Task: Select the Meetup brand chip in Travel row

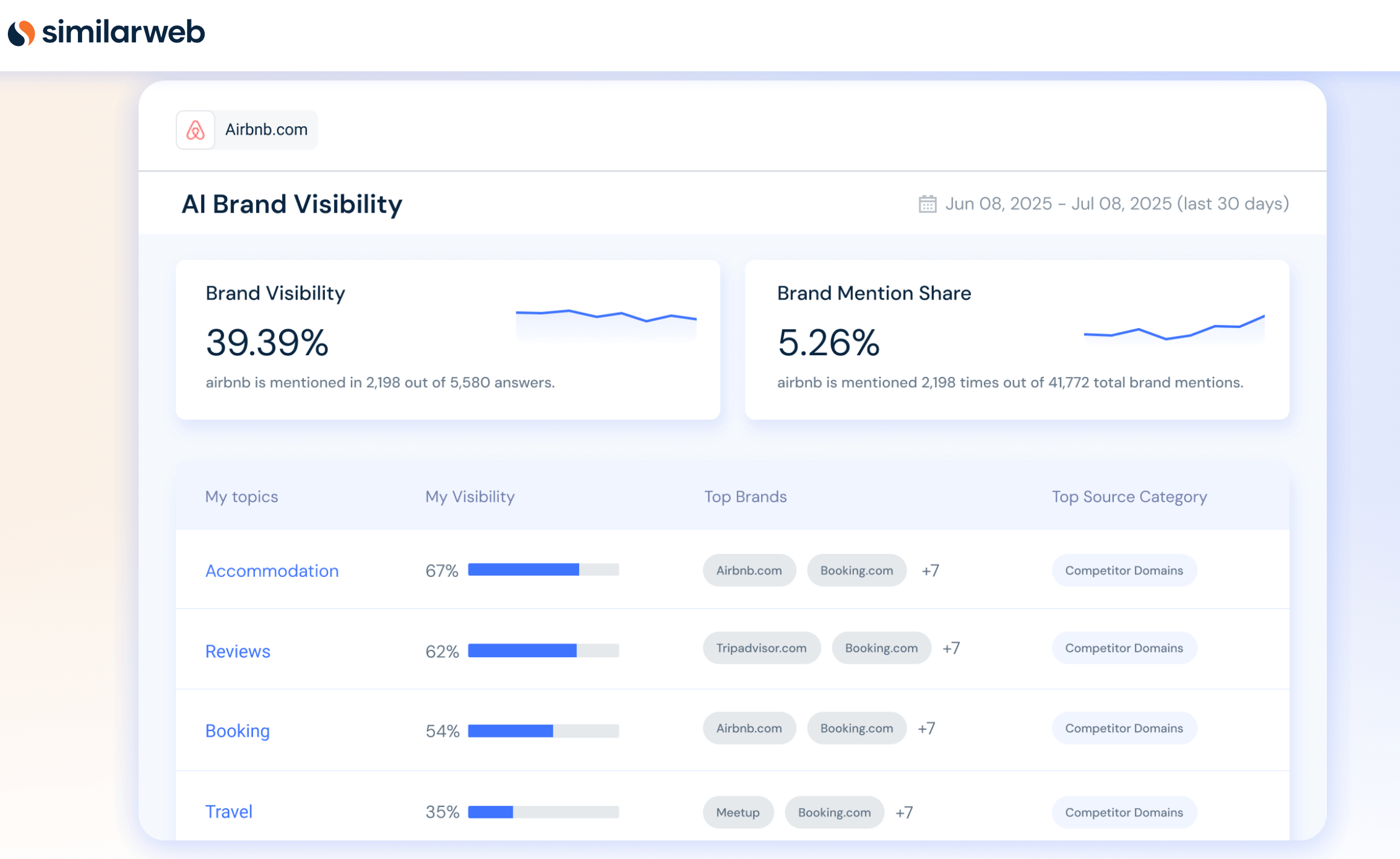Action: (737, 812)
